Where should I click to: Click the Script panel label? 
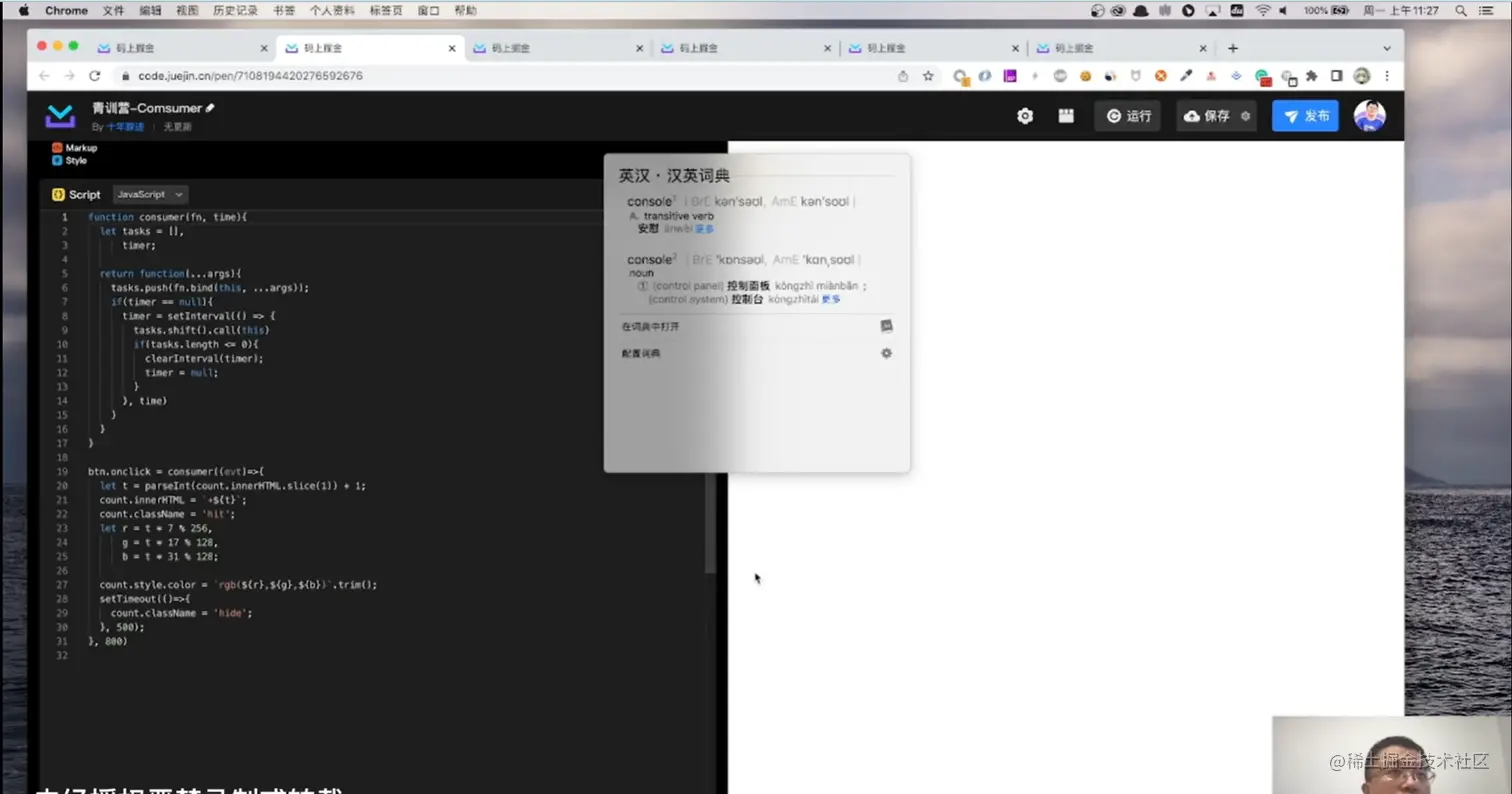76,194
